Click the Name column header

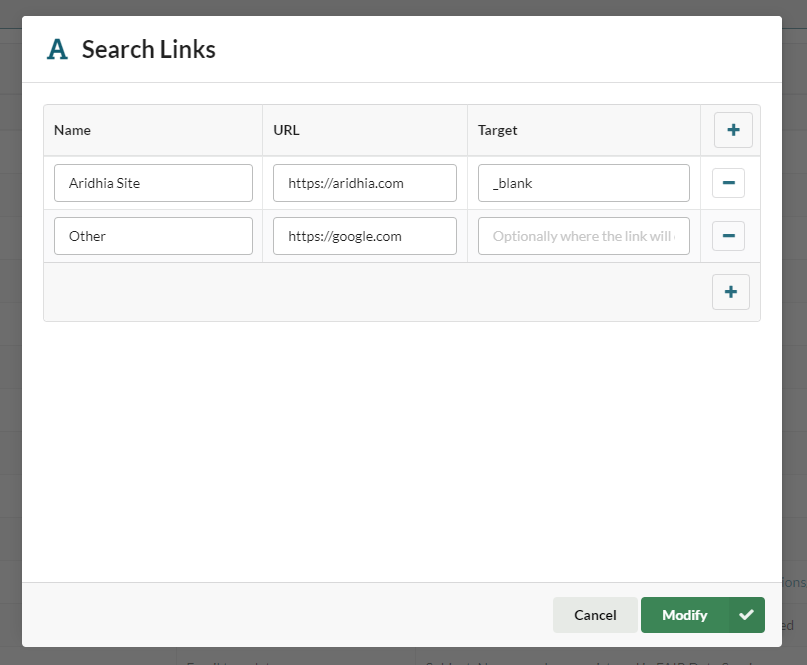click(72, 130)
